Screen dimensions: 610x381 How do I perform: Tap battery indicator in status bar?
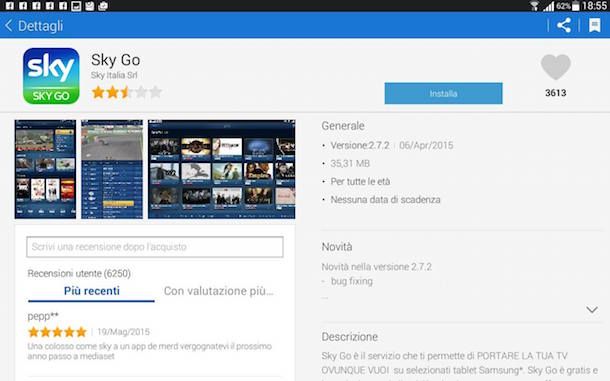tap(575, 6)
